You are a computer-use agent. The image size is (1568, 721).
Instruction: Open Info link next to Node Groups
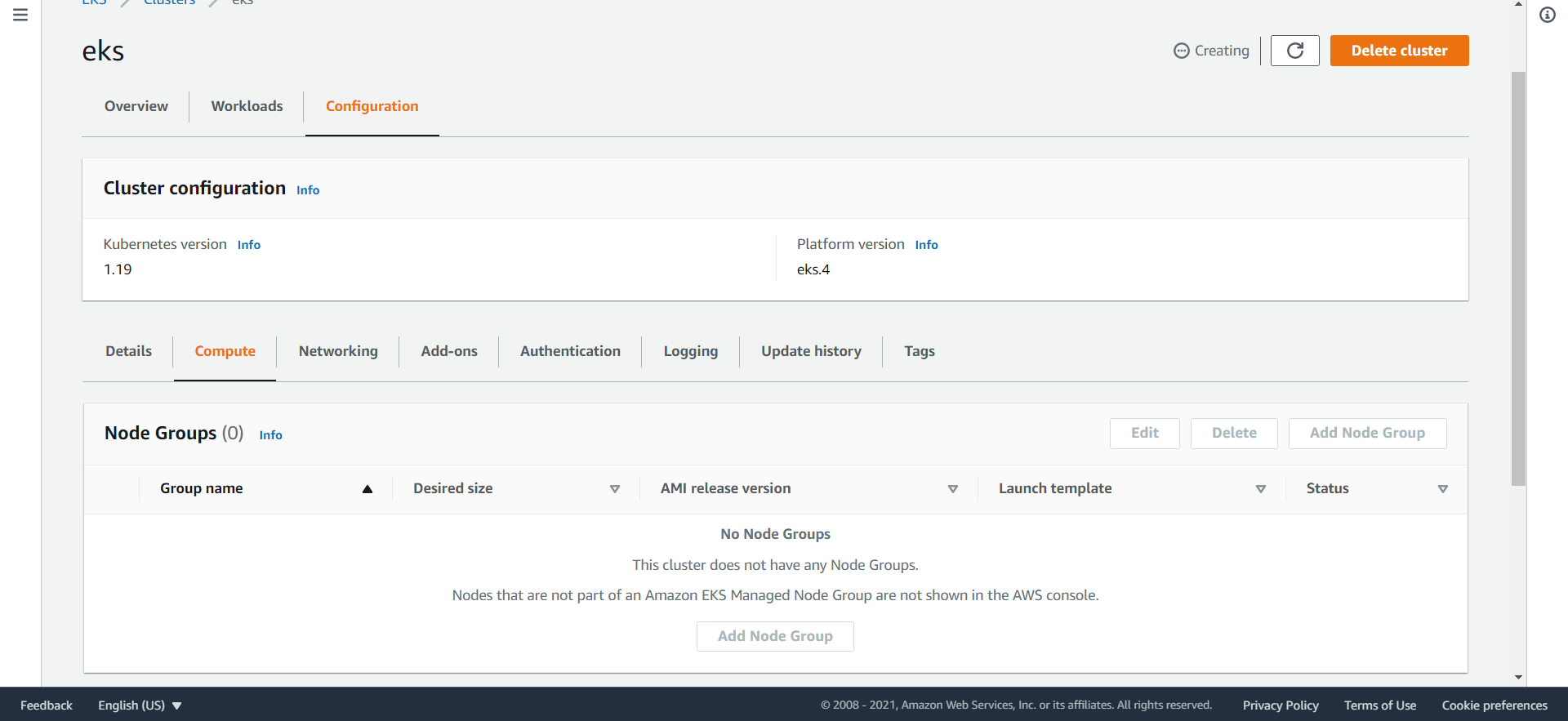point(271,435)
